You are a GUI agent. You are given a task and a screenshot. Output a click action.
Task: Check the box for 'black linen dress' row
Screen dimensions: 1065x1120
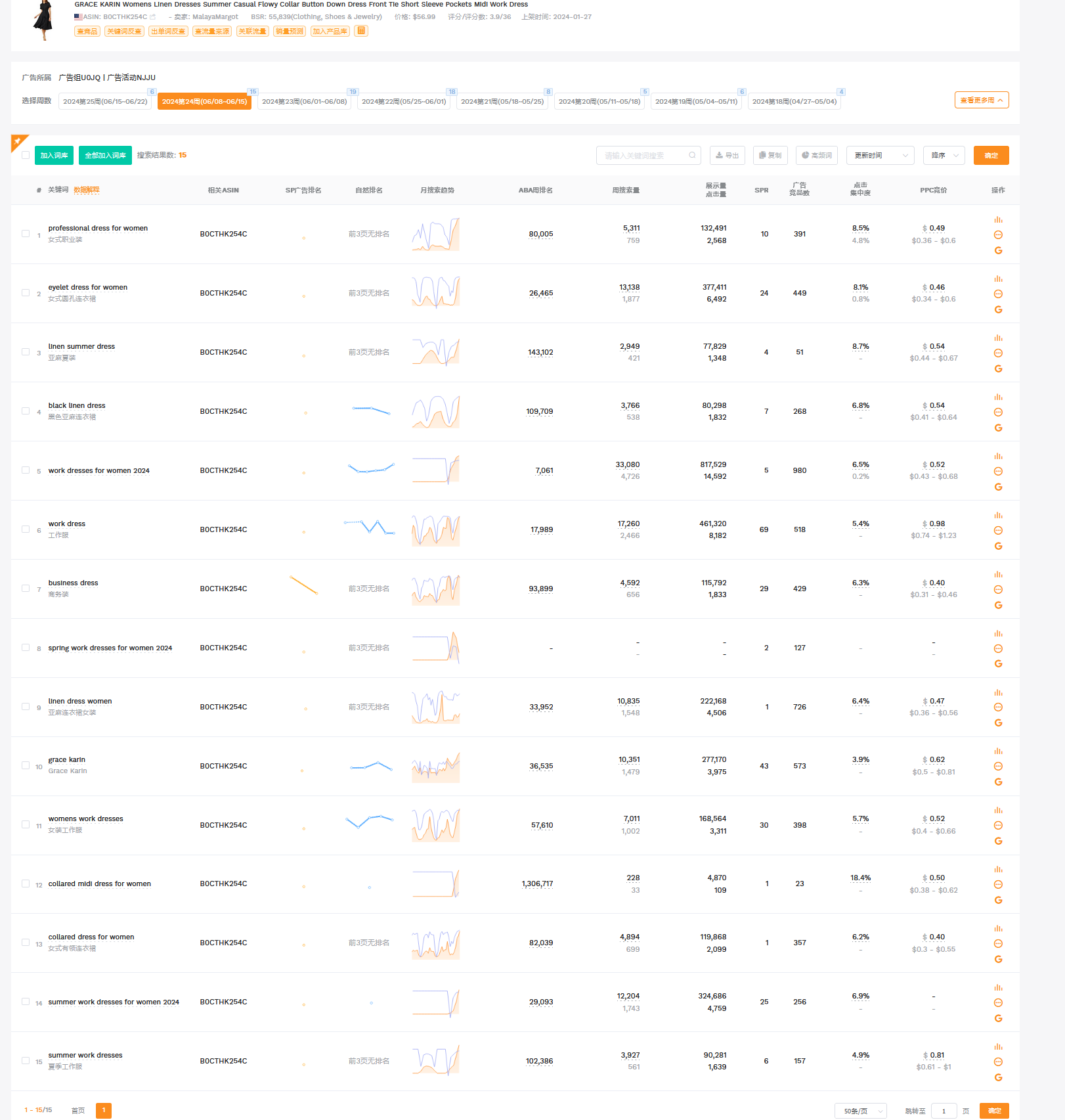tap(26, 411)
